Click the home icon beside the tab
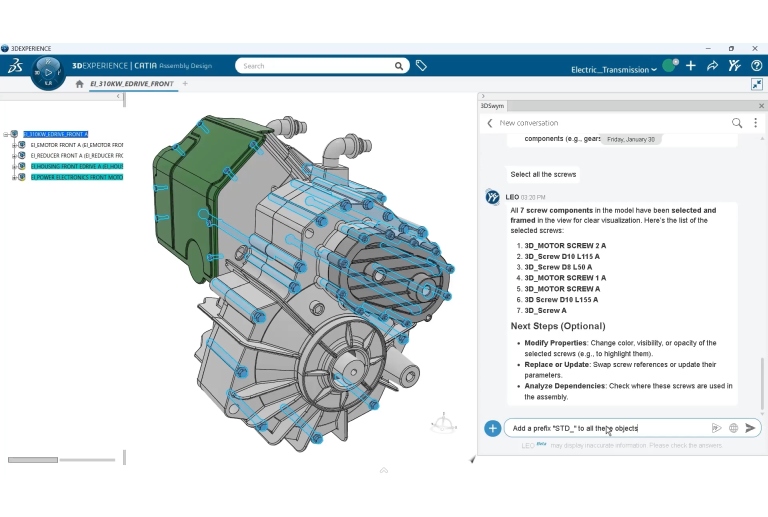The height and width of the screenshot is (517, 768). point(79,84)
